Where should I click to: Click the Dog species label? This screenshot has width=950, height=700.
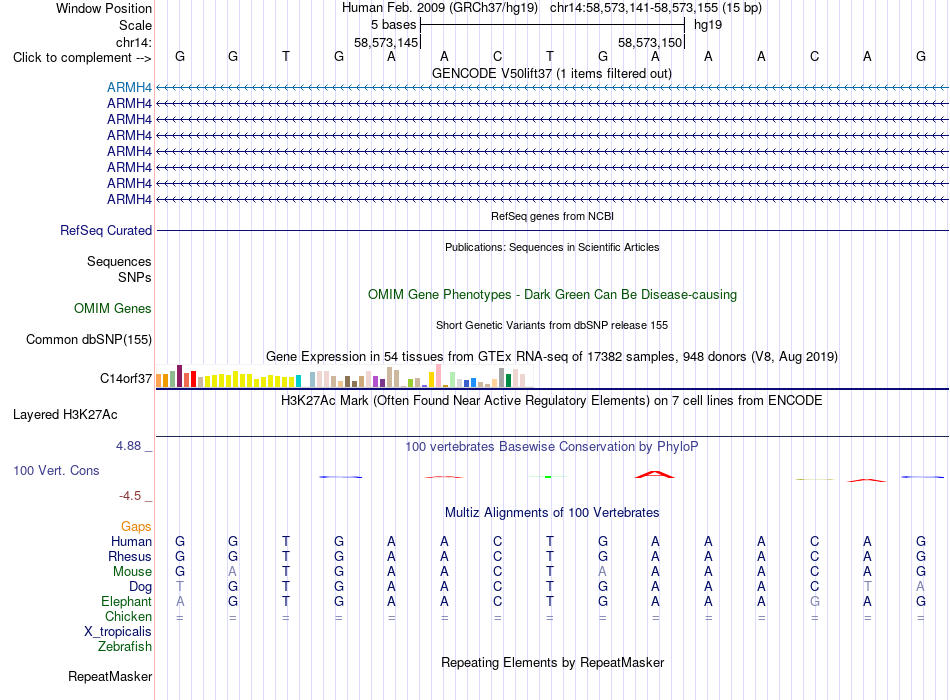pos(140,587)
